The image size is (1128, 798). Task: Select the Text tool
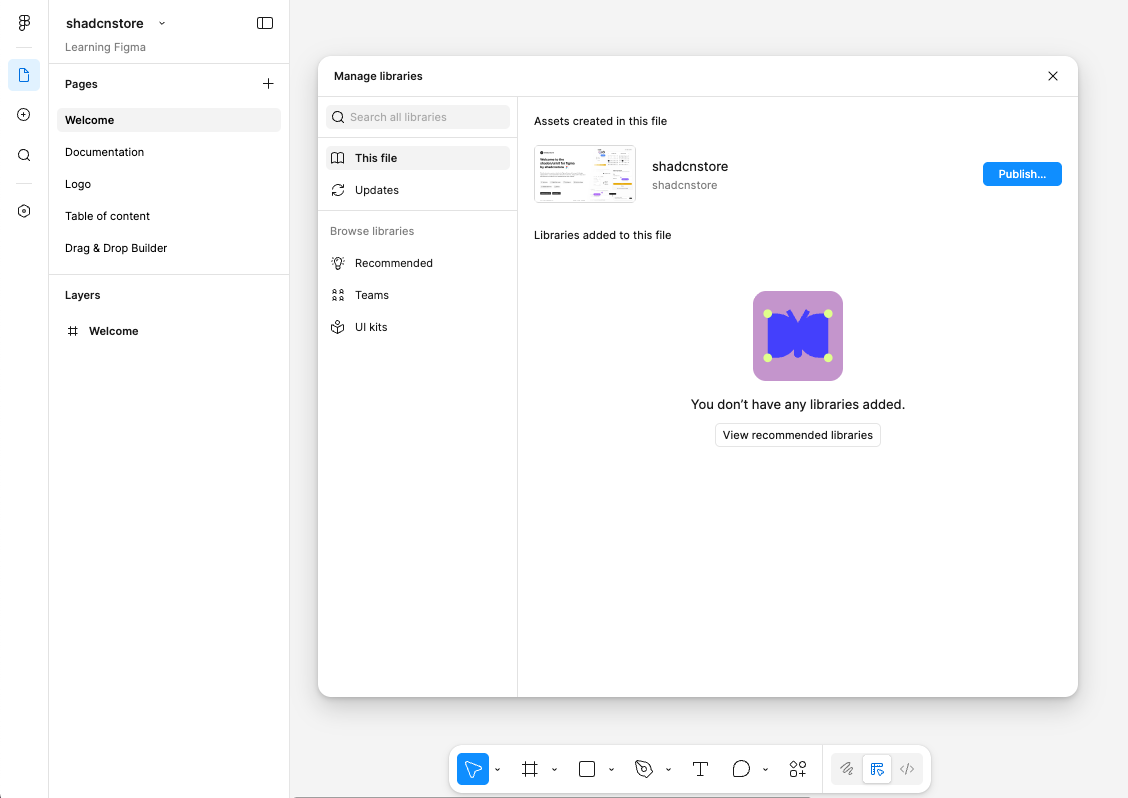click(x=700, y=769)
